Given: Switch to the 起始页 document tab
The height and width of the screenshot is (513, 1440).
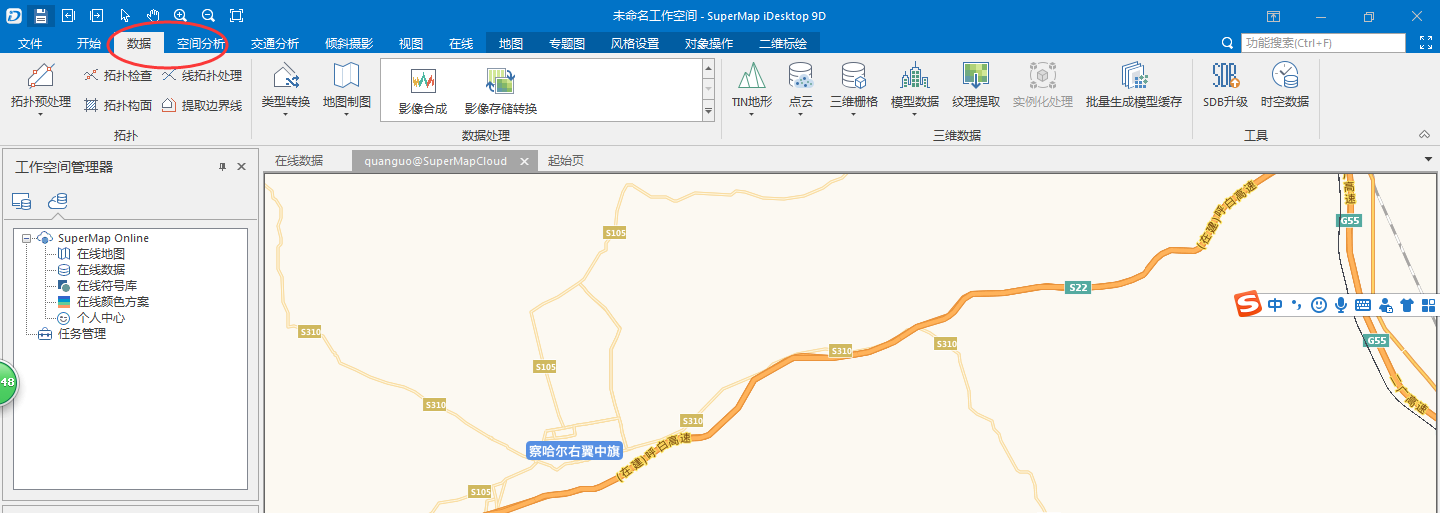Looking at the screenshot, I should click(566, 160).
